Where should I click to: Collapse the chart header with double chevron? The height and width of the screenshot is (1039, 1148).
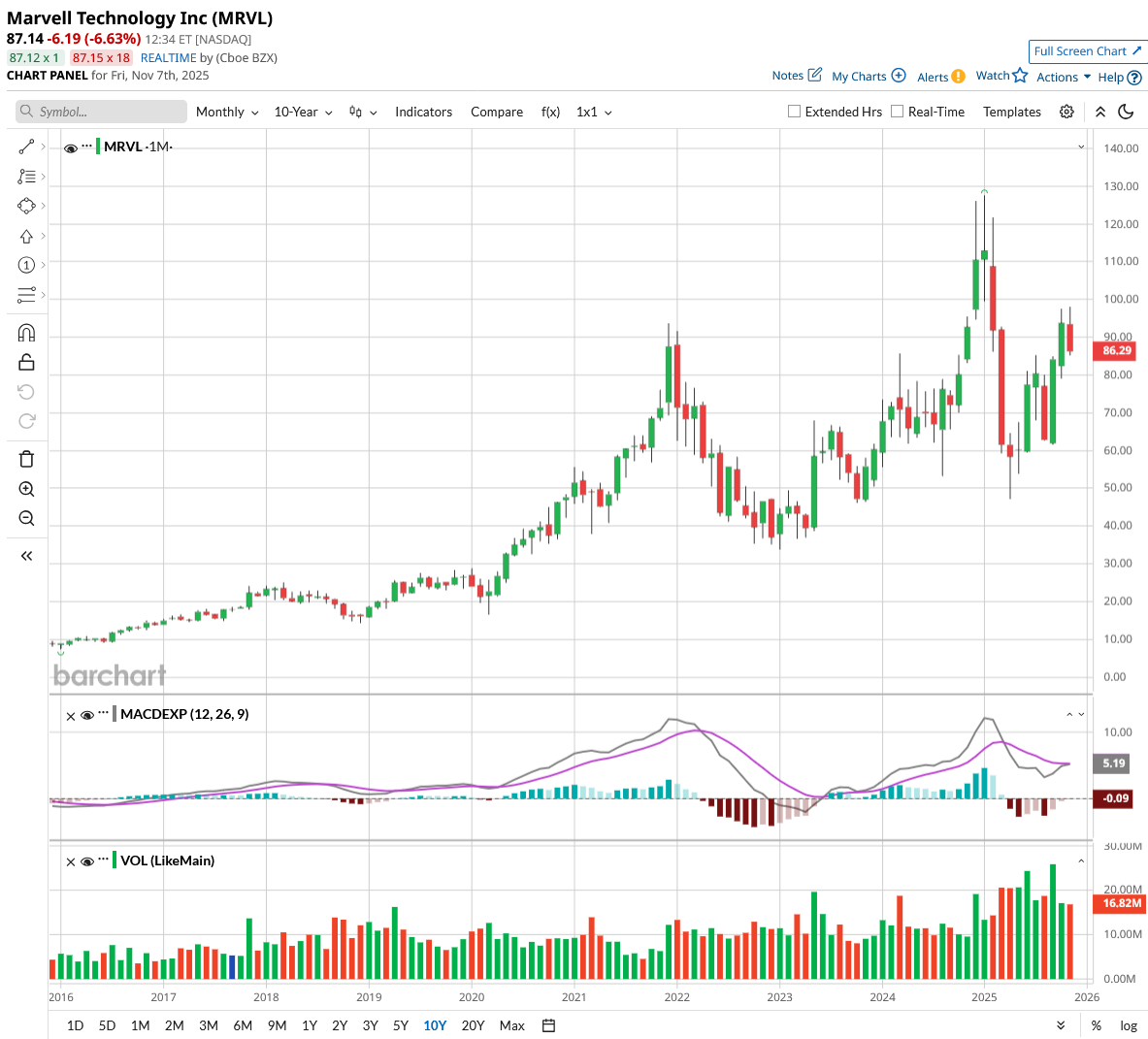(x=1099, y=112)
